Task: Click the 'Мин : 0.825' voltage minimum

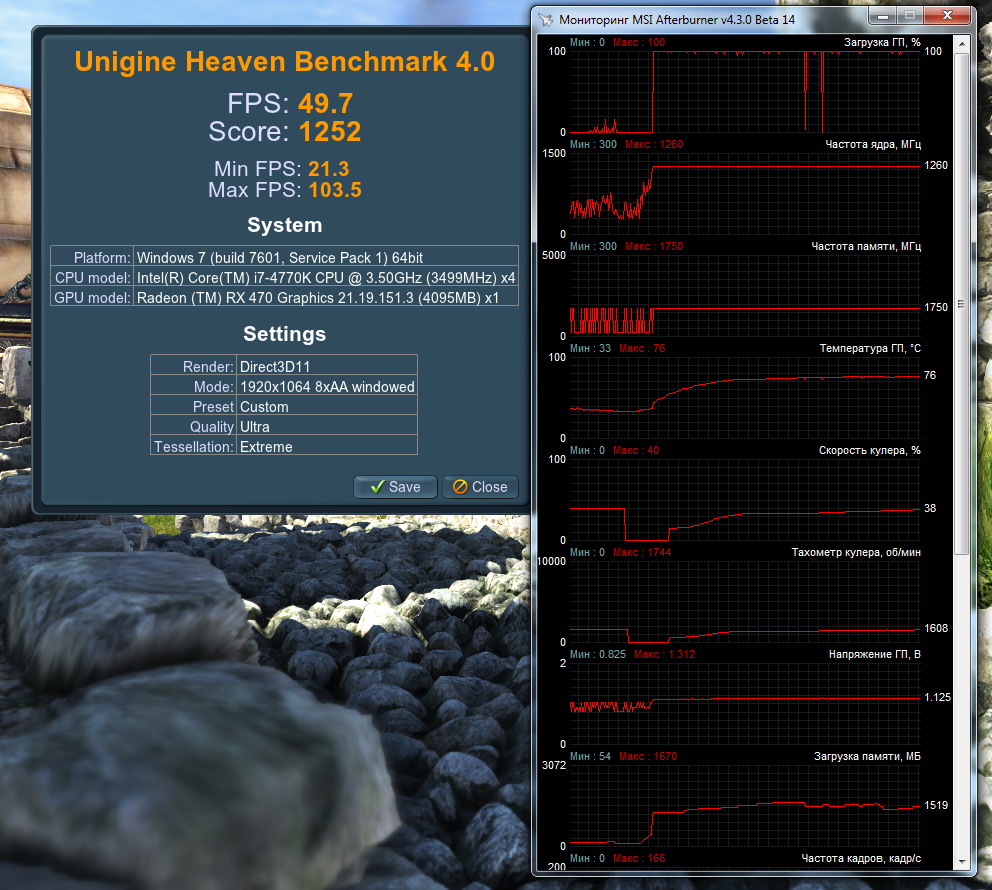Action: [x=598, y=654]
